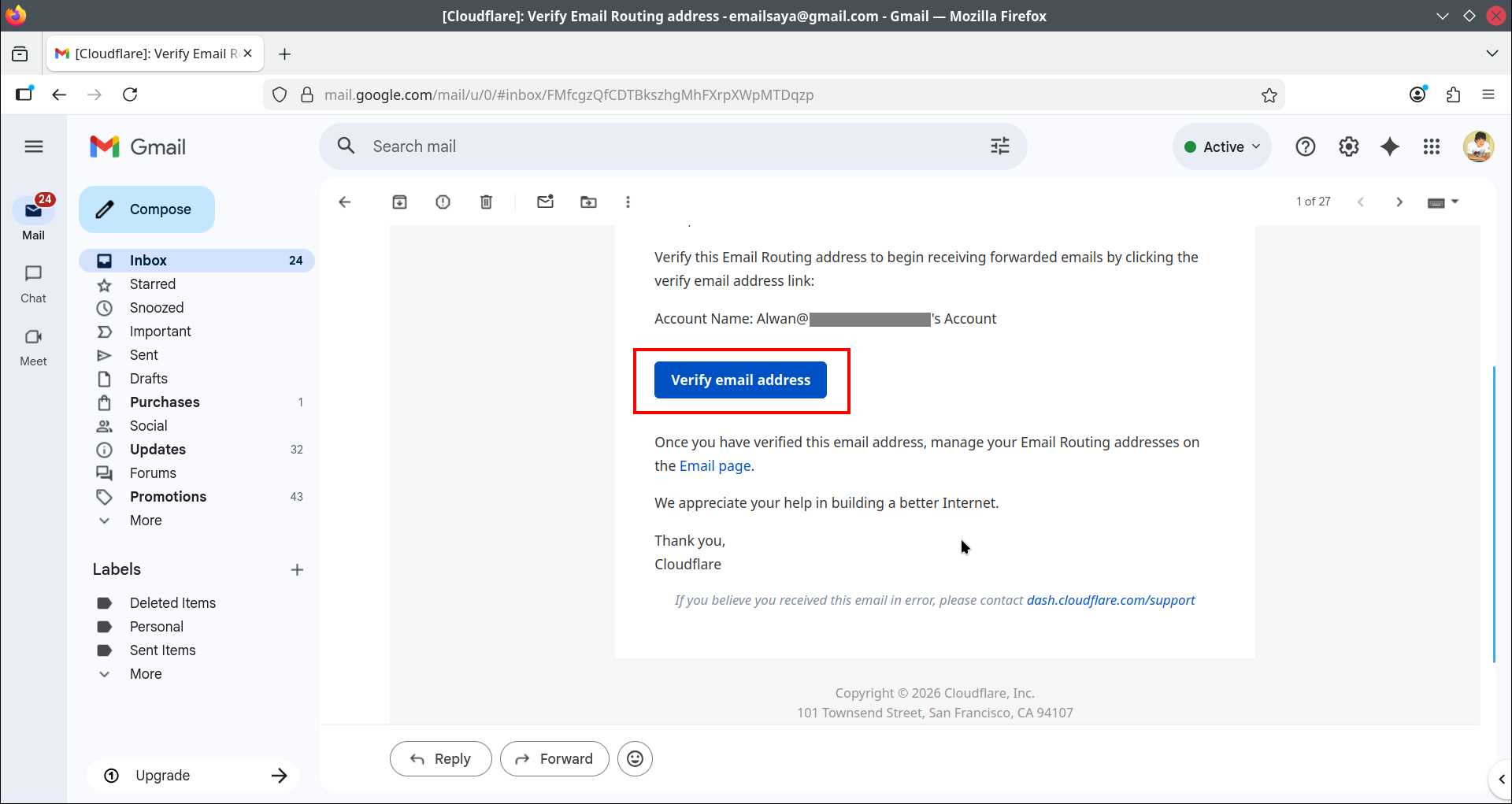Image resolution: width=1512 pixels, height=804 pixels.
Task: Open the Google apps grid
Action: (1431, 147)
